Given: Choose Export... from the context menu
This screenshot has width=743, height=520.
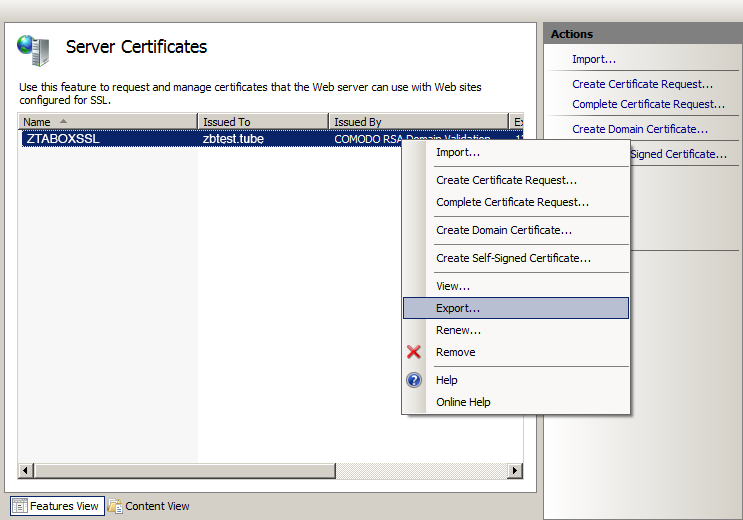Looking at the screenshot, I should pos(458,308).
